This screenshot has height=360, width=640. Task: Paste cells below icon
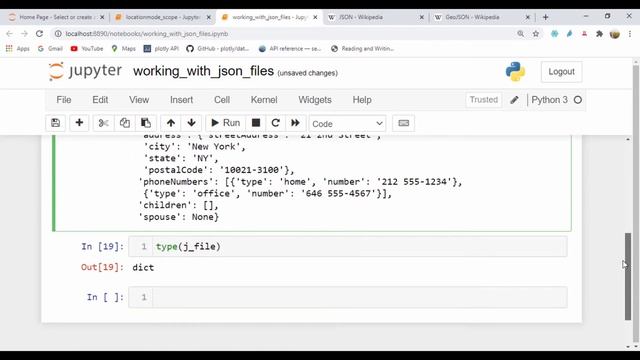pos(146,123)
